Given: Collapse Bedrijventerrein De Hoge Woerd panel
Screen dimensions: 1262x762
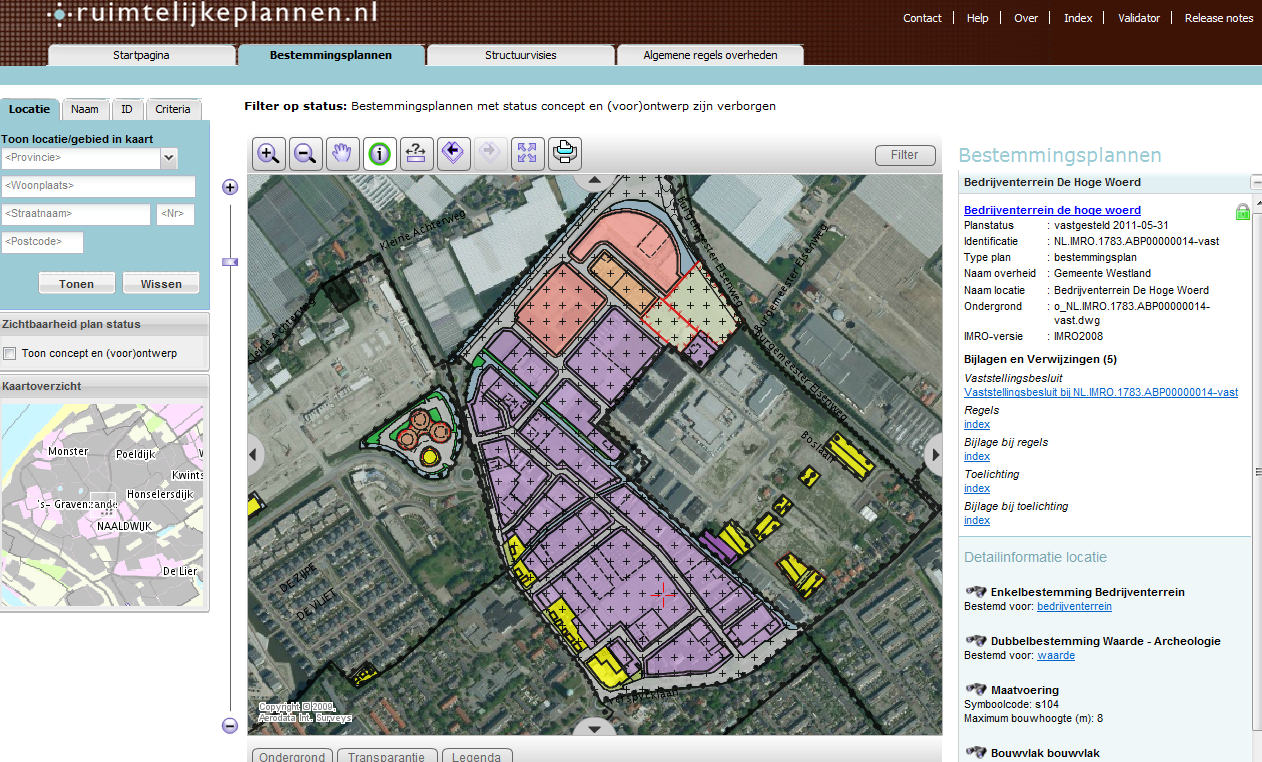Looking at the screenshot, I should click(1256, 182).
